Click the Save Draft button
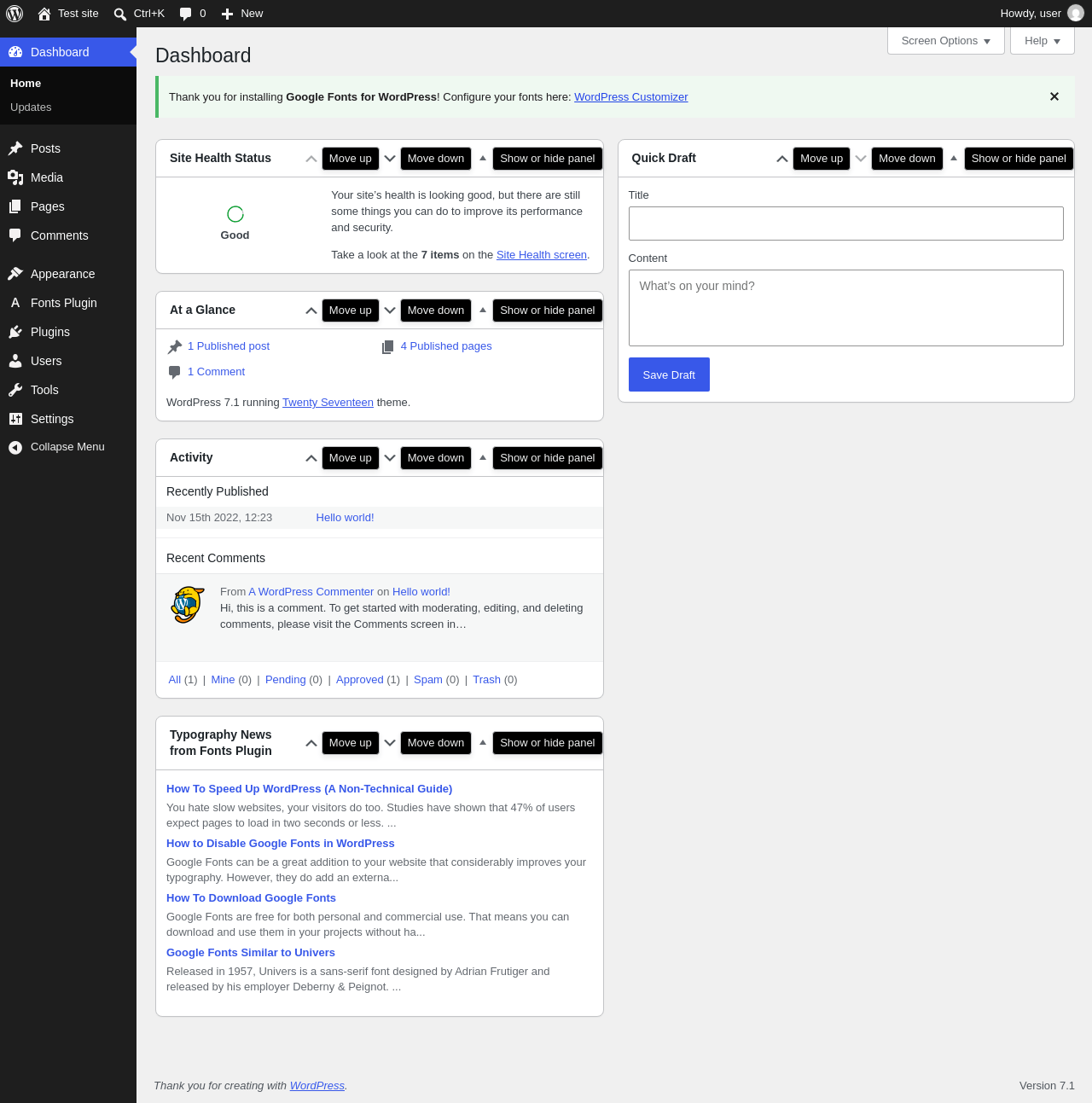Image resolution: width=1092 pixels, height=1103 pixels. coord(669,374)
